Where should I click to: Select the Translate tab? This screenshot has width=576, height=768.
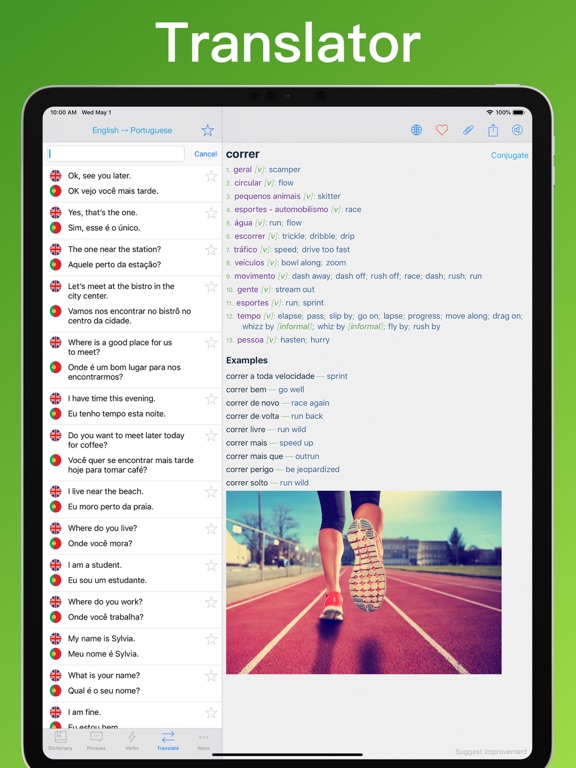tap(168, 740)
